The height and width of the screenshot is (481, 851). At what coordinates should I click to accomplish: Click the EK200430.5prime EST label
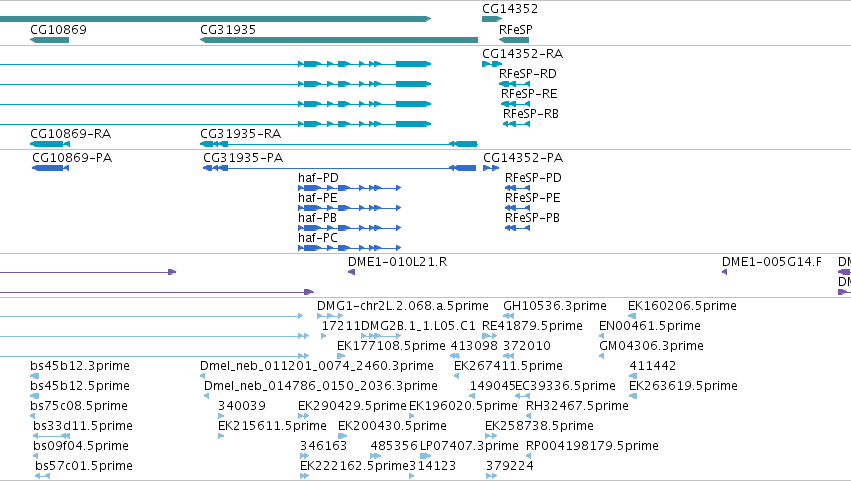(392, 426)
